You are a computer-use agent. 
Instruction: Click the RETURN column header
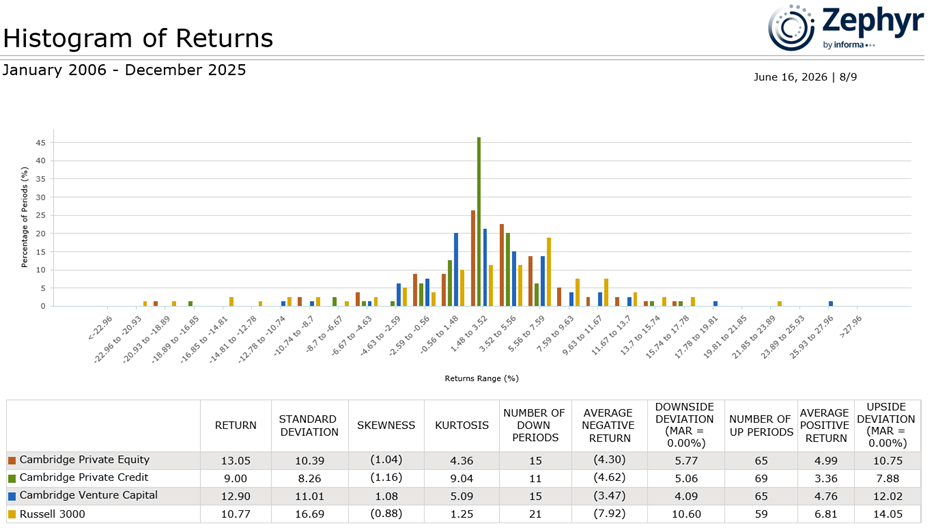(x=236, y=426)
